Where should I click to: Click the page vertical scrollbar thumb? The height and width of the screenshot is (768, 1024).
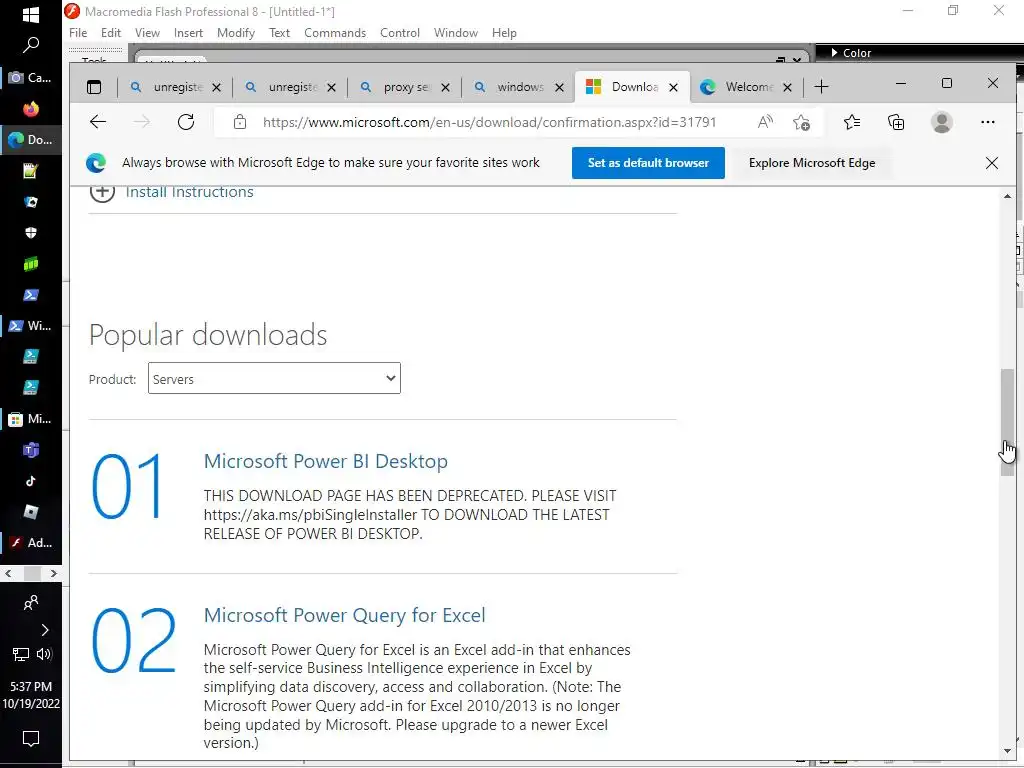click(x=1007, y=423)
